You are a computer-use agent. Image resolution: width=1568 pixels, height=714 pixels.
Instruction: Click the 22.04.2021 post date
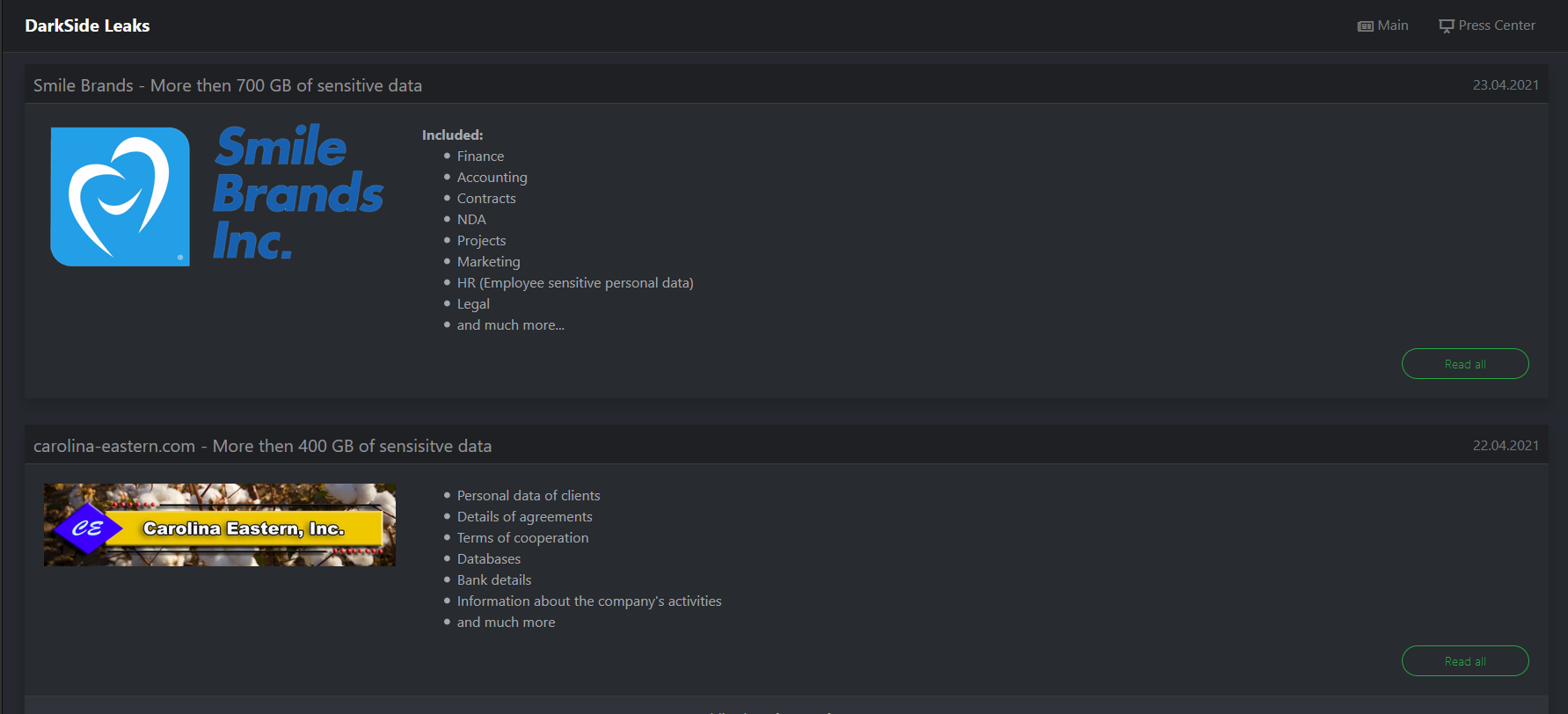pos(1506,446)
